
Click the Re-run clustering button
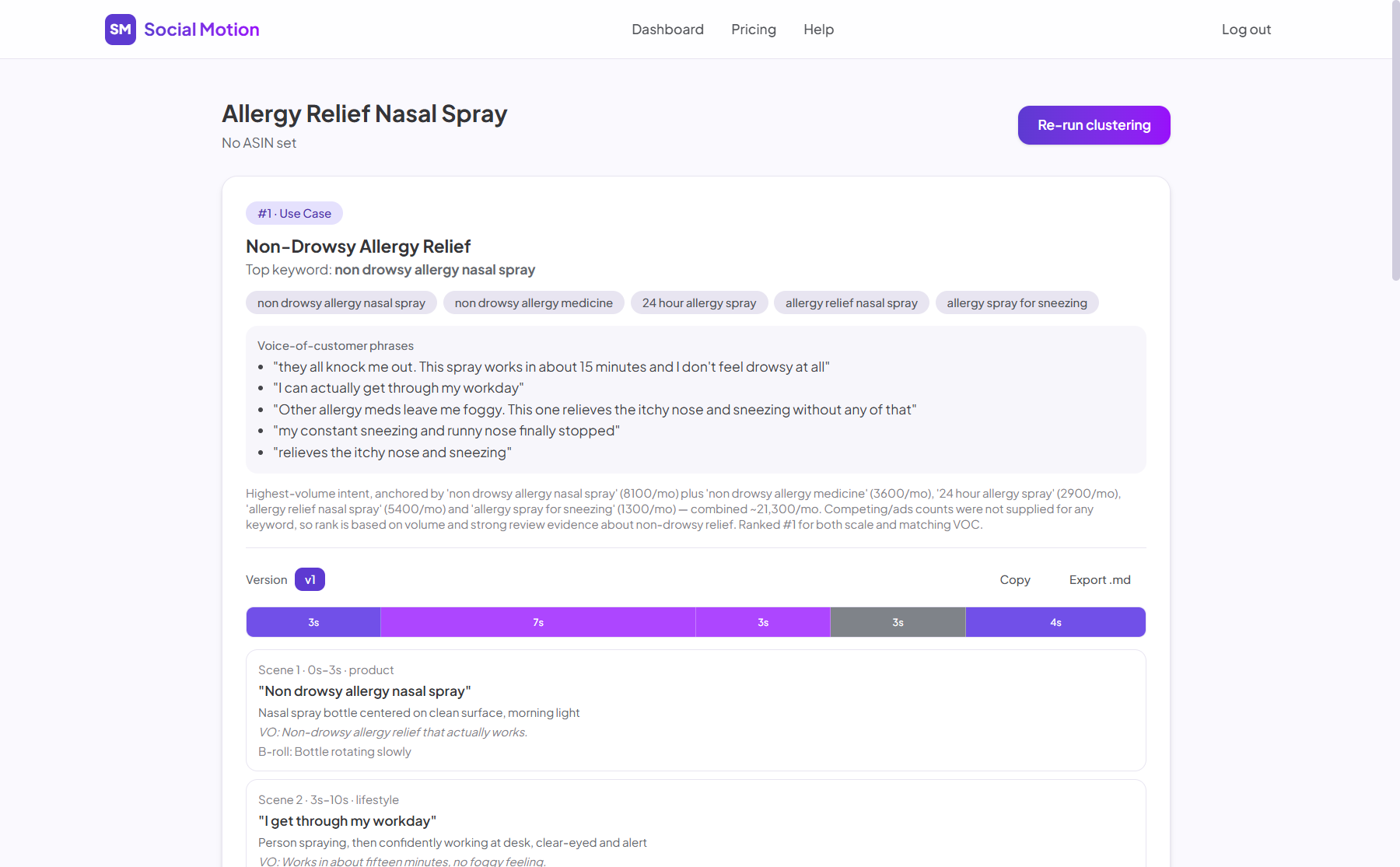tap(1094, 125)
